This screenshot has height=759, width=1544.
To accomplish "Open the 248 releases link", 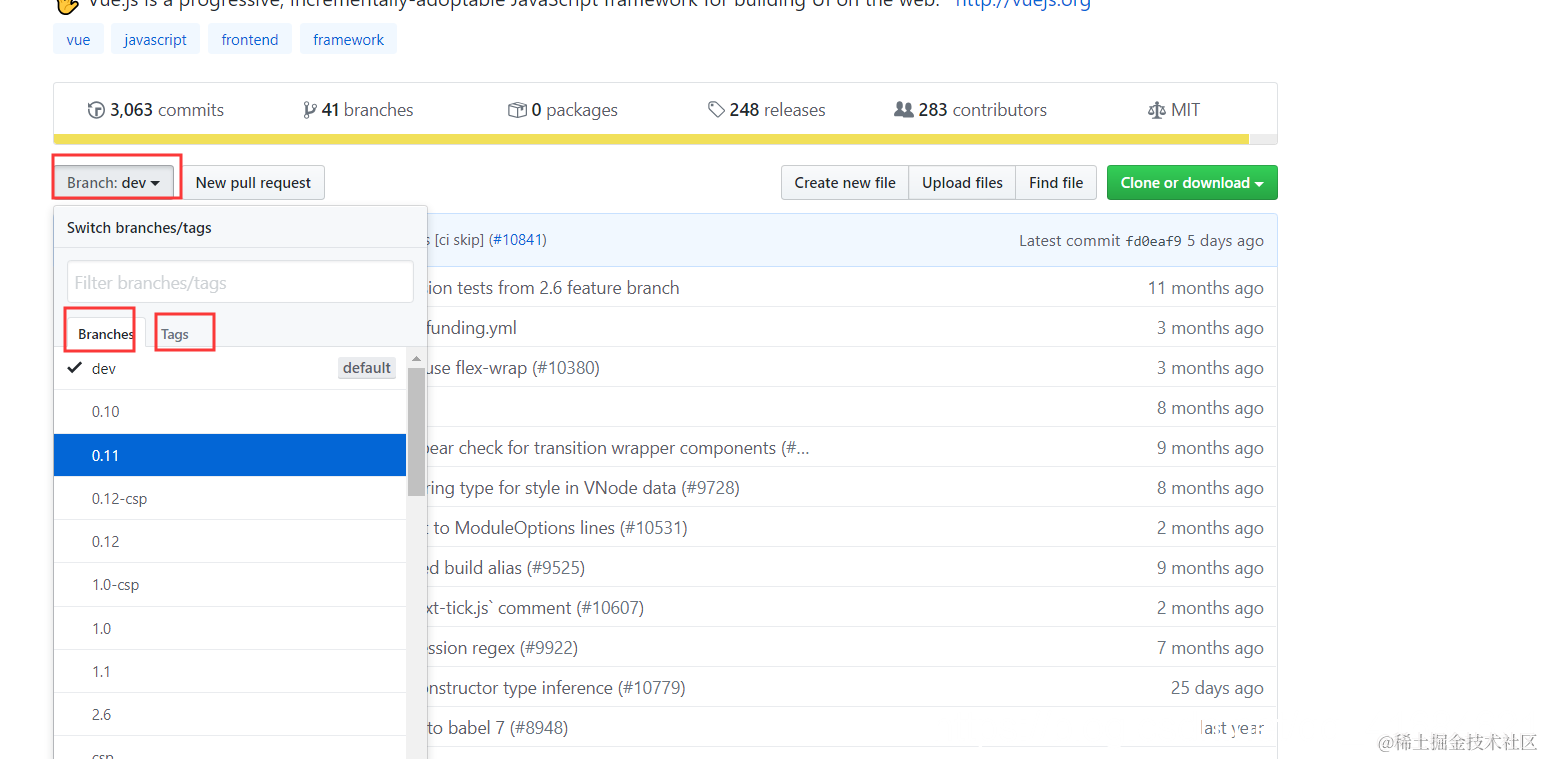I will coord(767,110).
